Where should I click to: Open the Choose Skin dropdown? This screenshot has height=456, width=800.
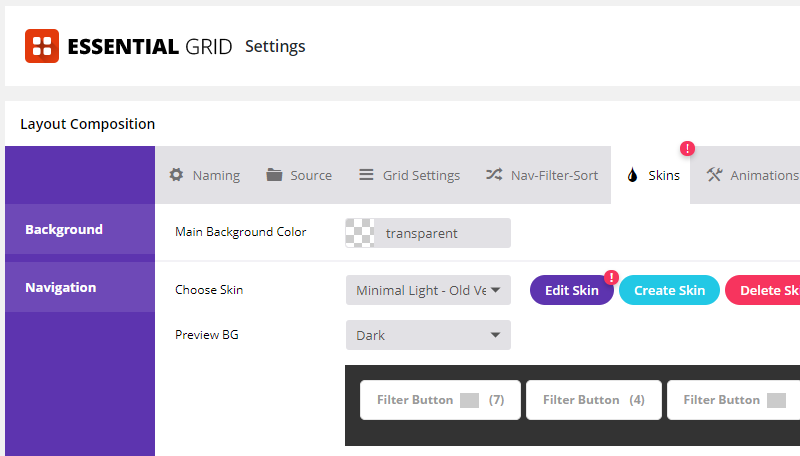428,290
